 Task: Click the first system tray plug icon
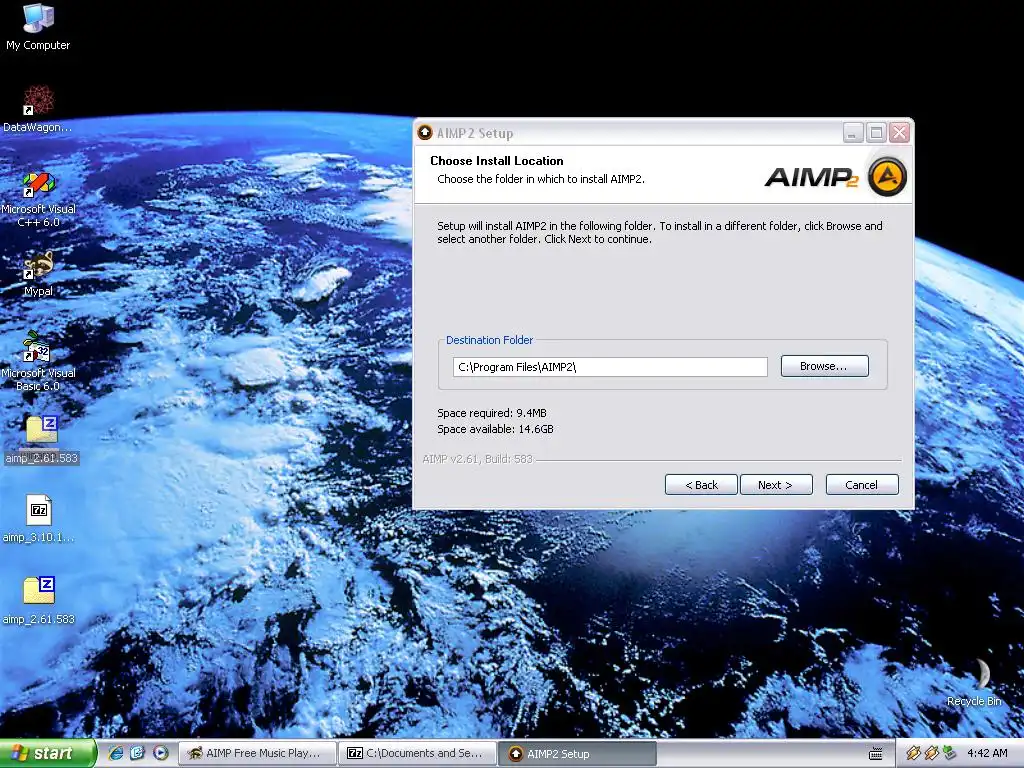pyautogui.click(x=912, y=753)
